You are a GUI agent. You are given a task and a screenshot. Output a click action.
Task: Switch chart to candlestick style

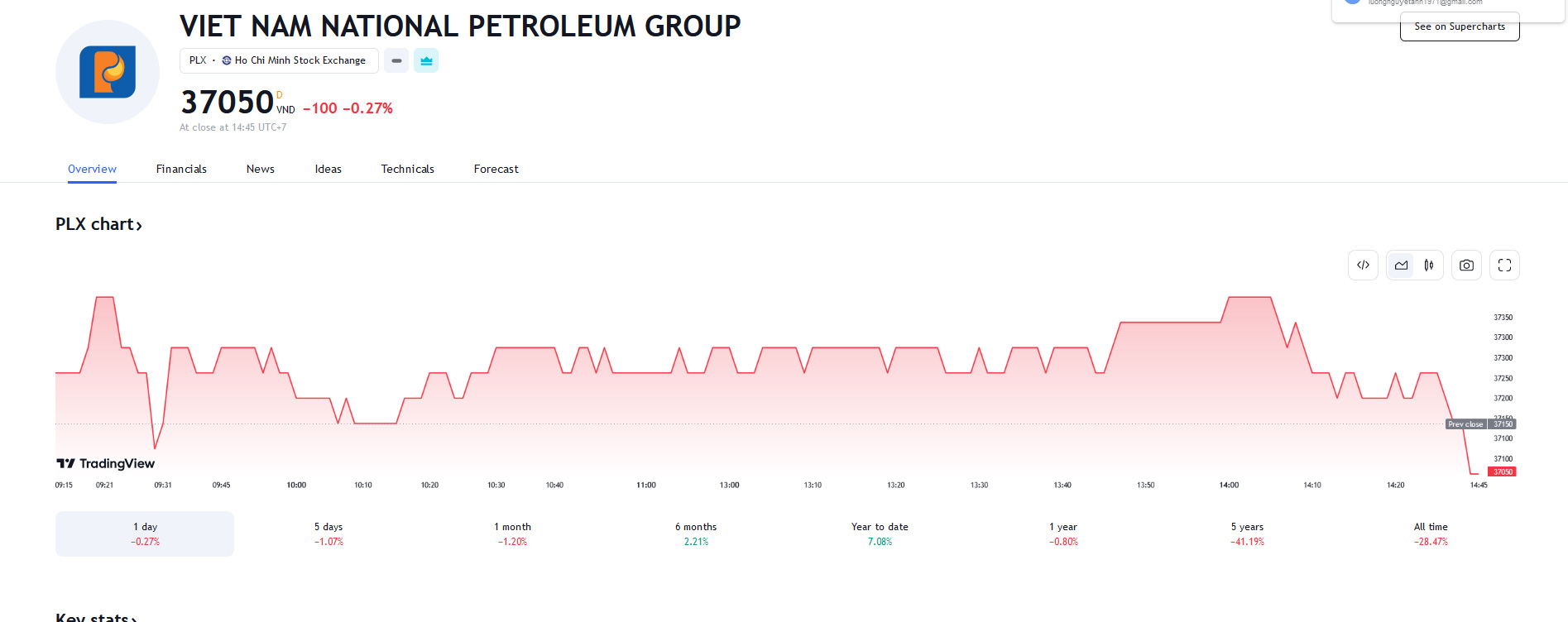pyautogui.click(x=1428, y=266)
